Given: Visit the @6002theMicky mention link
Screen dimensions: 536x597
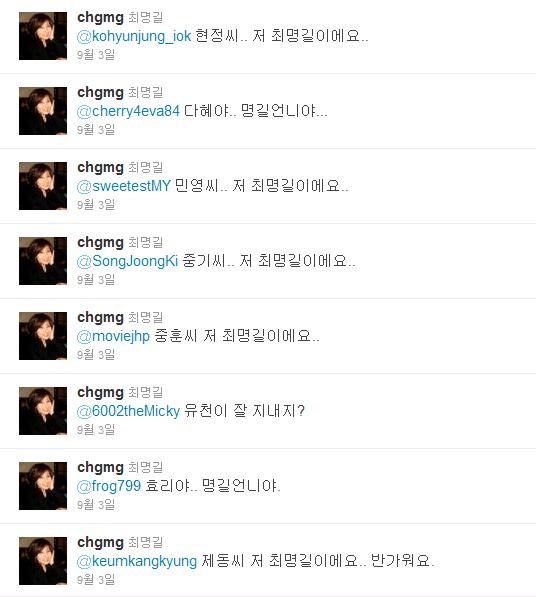Looking at the screenshot, I should pos(128,411).
